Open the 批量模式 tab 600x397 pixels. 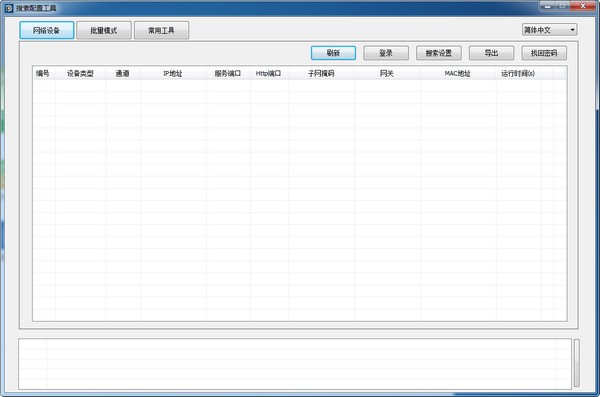coord(104,30)
